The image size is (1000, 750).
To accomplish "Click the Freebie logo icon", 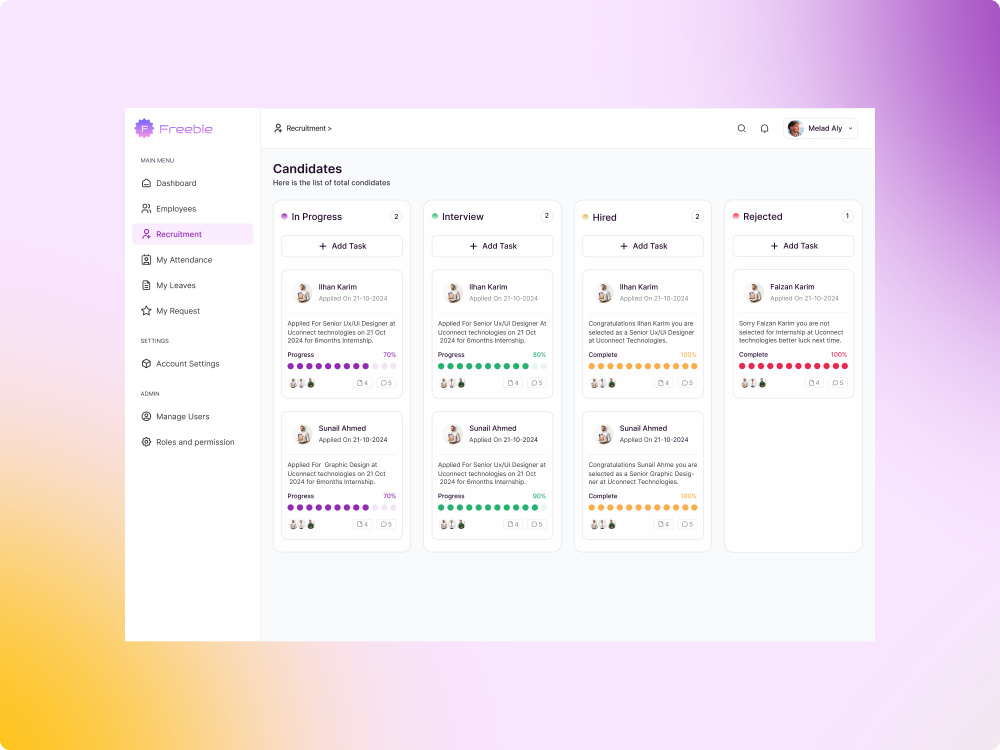I will pos(144,128).
